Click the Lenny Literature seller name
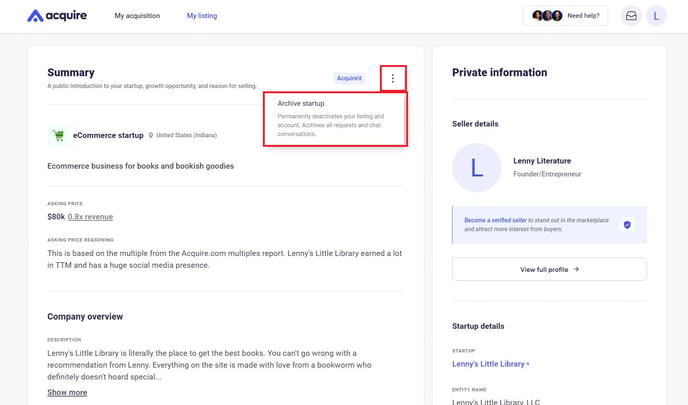The image size is (688, 405). (542, 161)
